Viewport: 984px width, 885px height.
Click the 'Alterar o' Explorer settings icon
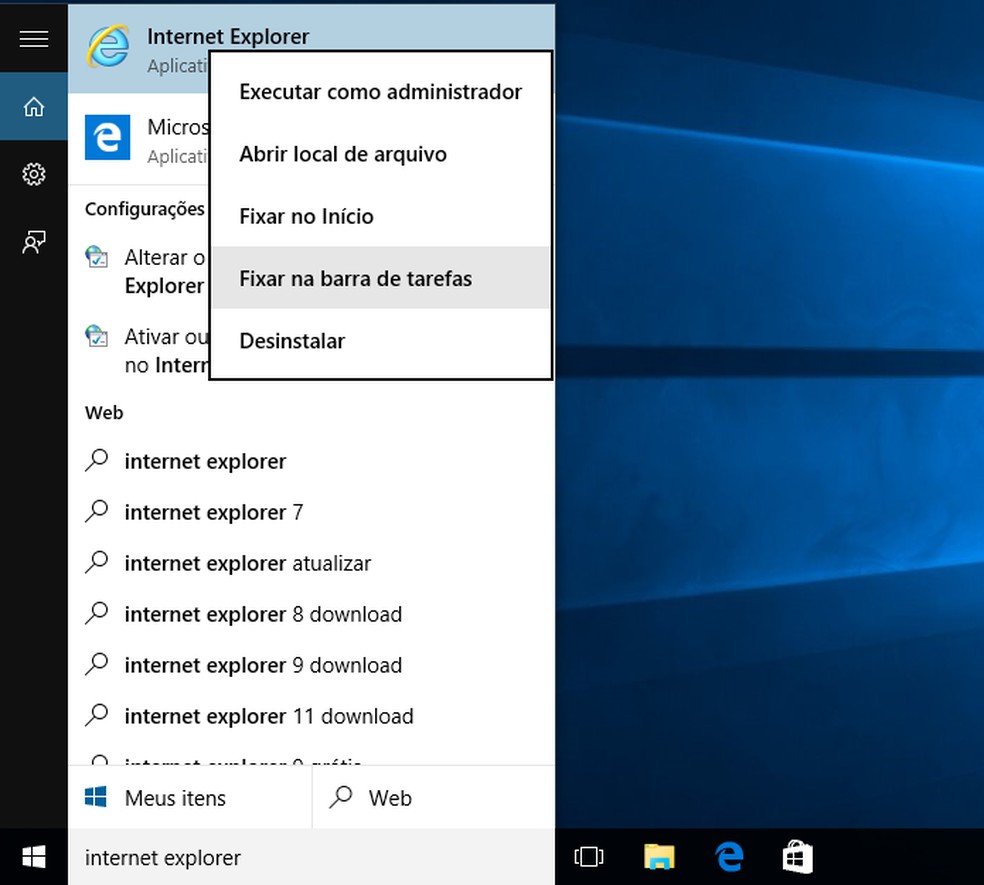coord(97,257)
